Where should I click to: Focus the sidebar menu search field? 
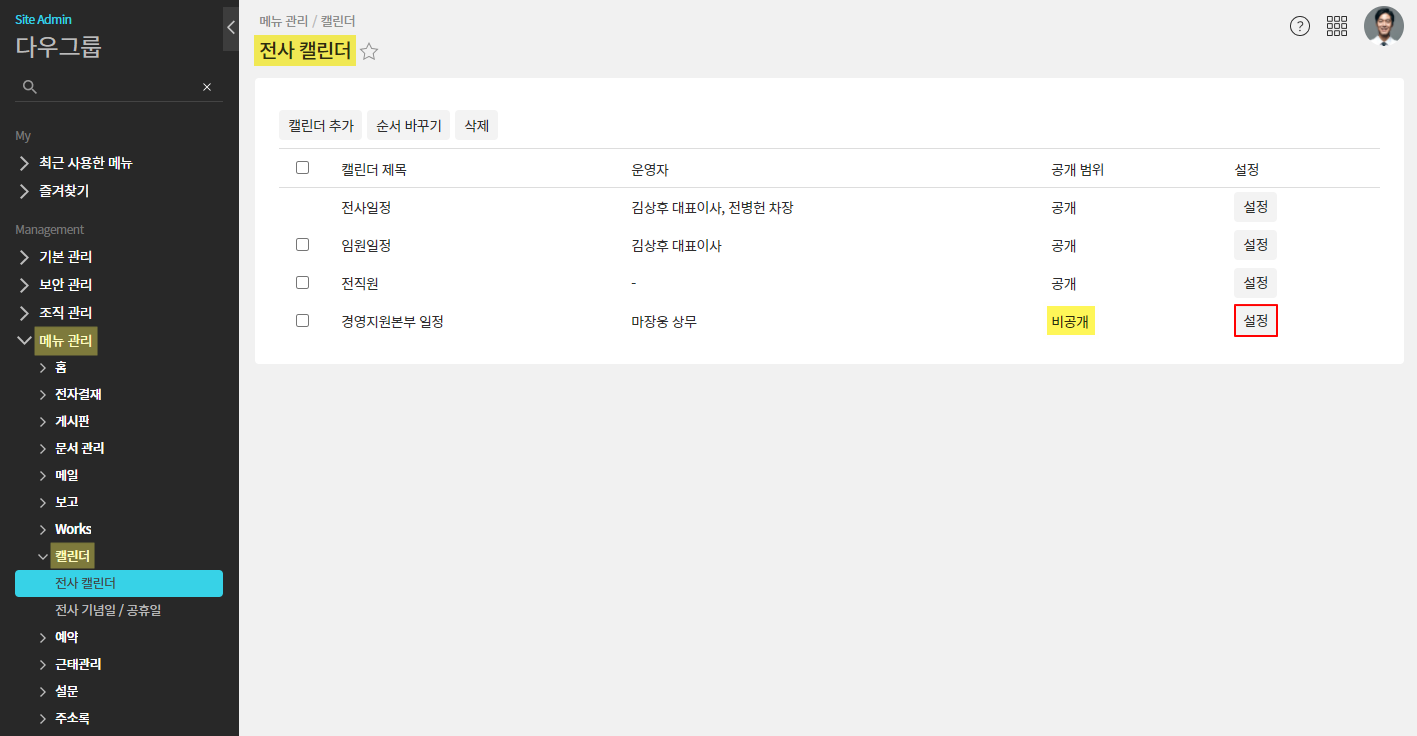point(118,87)
